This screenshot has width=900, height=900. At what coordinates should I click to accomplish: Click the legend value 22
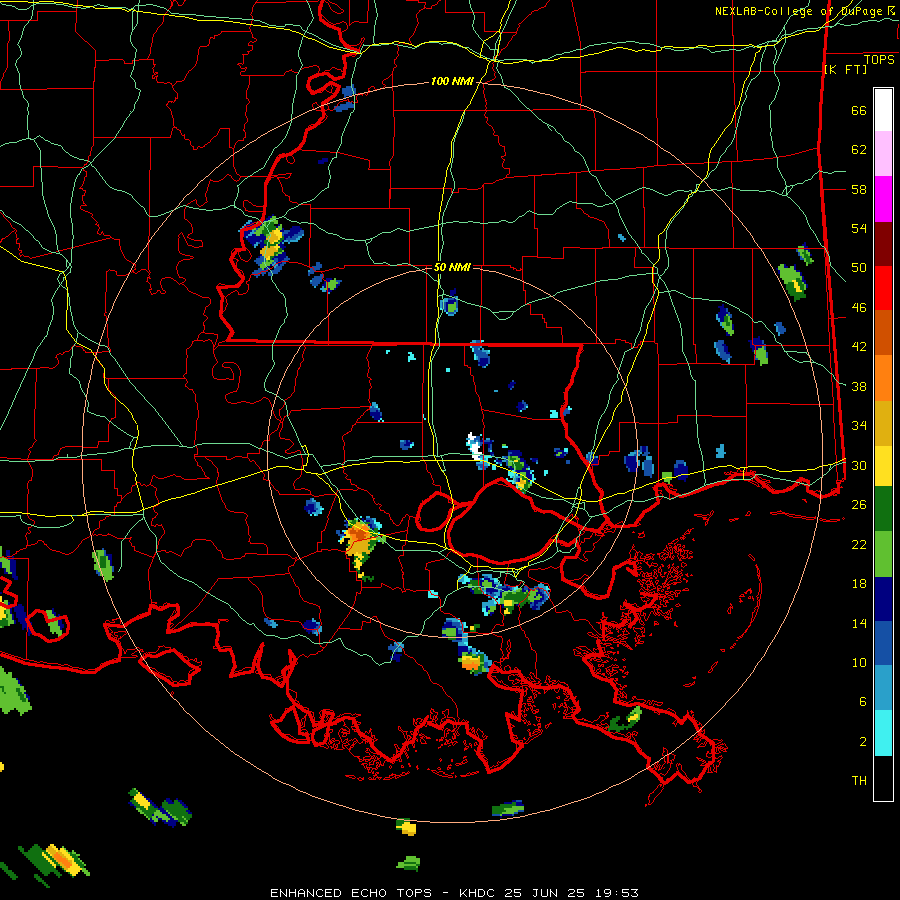859,544
